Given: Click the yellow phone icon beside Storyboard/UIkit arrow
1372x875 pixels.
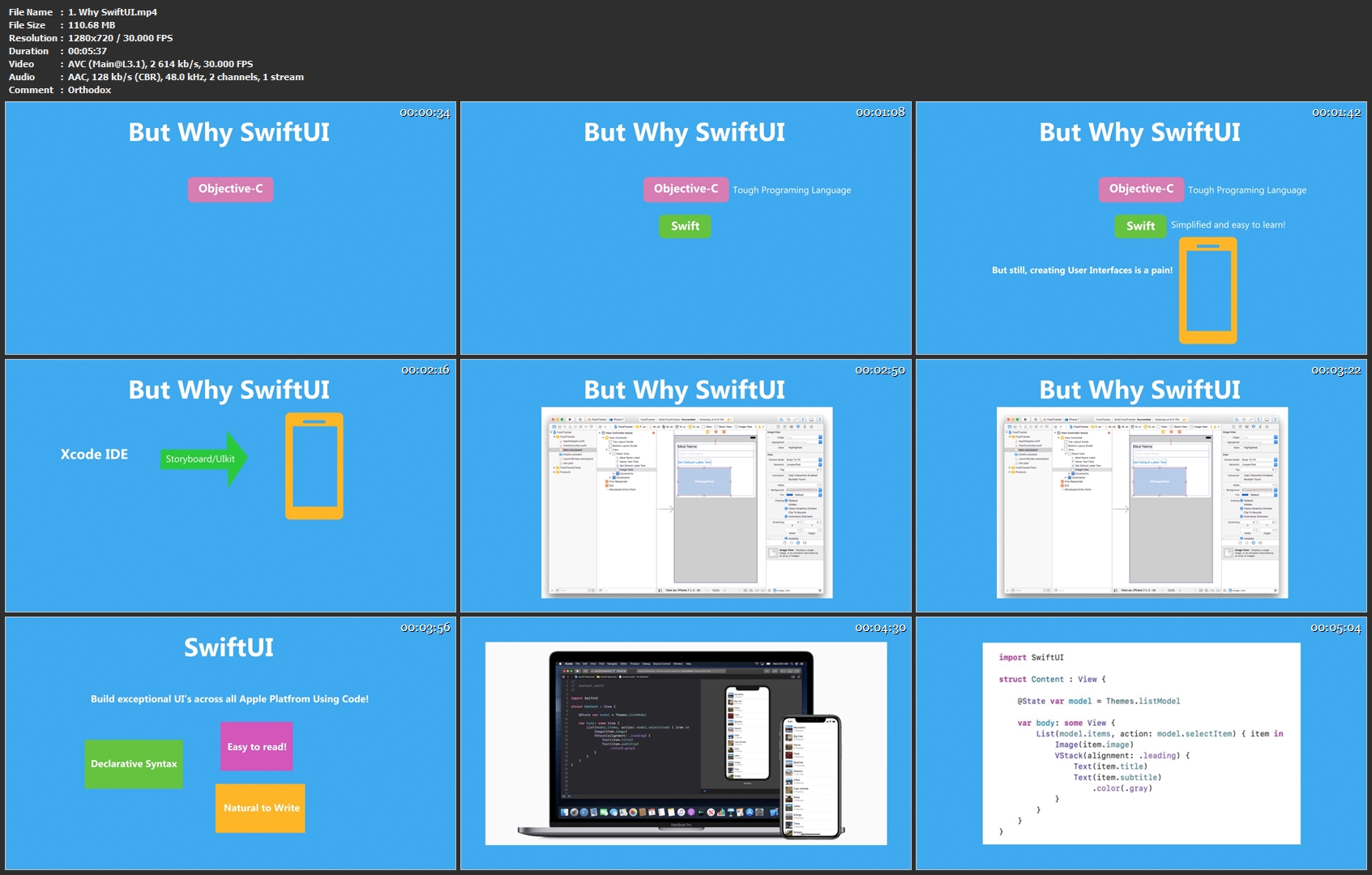Looking at the screenshot, I should pos(314,466).
